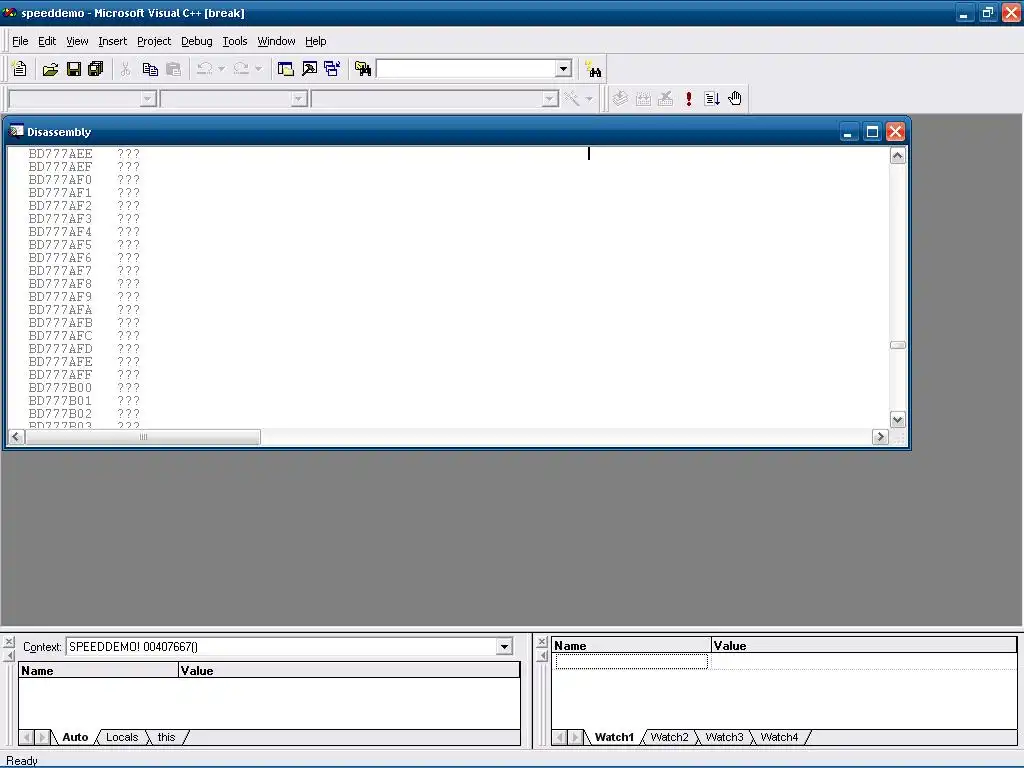Click the Cut scissors icon

click(x=125, y=69)
